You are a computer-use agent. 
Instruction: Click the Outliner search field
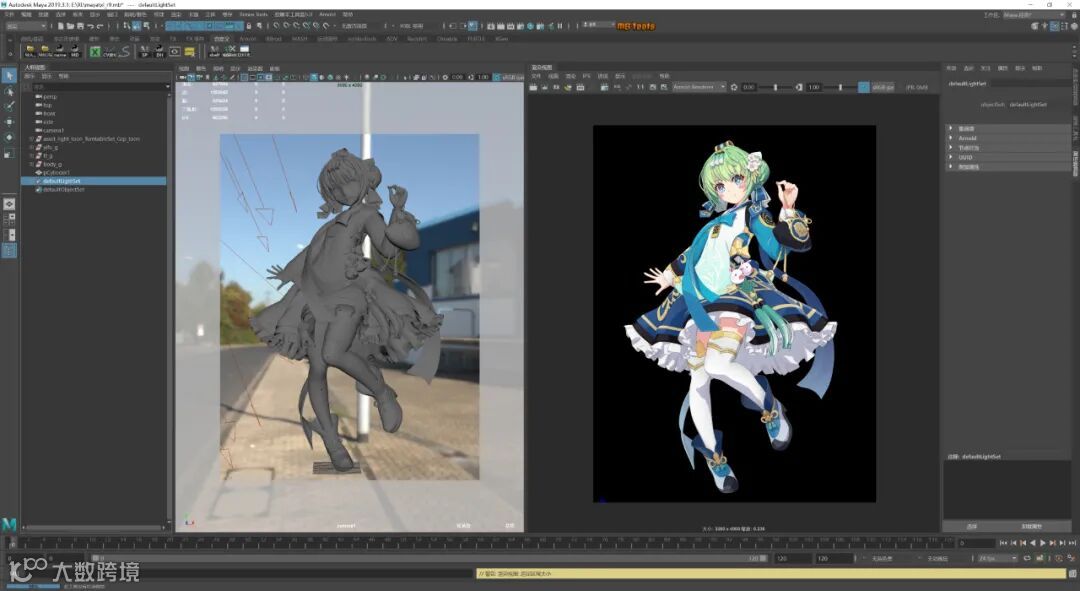96,87
